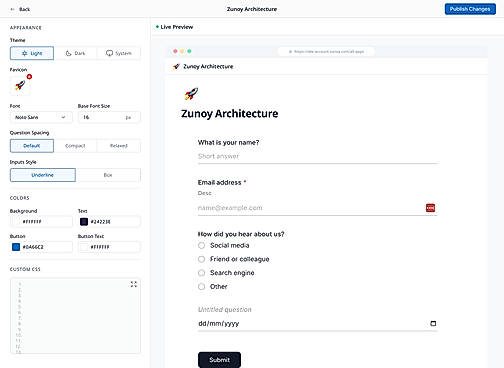
Task: Open the Noto Sans font dropdown
Action: [x=41, y=117]
